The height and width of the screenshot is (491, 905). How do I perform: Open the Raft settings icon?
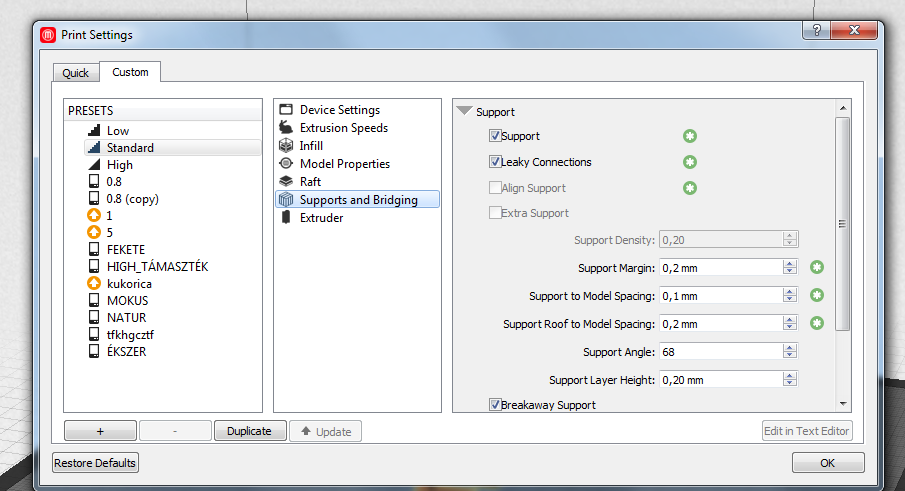click(286, 182)
